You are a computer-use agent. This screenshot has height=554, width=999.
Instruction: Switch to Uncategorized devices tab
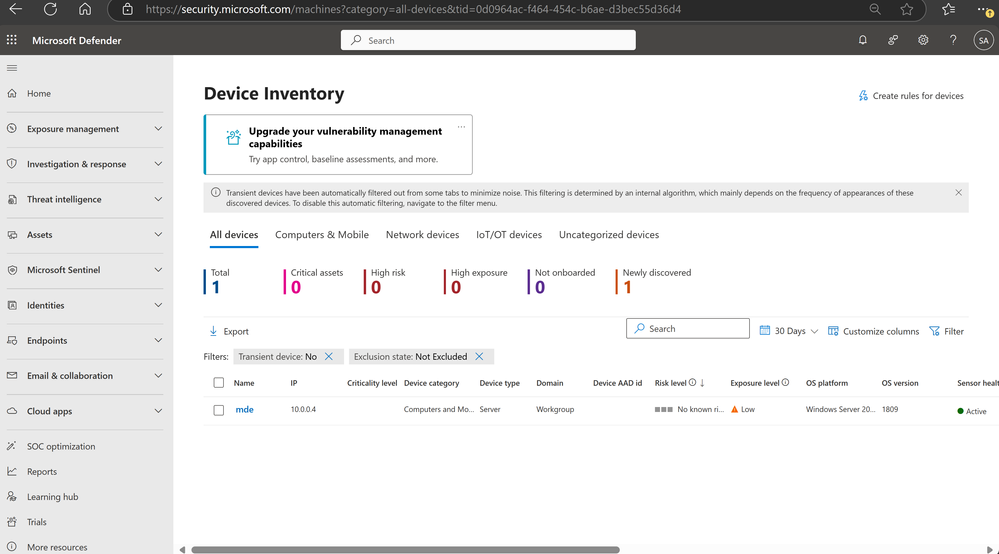pos(609,234)
